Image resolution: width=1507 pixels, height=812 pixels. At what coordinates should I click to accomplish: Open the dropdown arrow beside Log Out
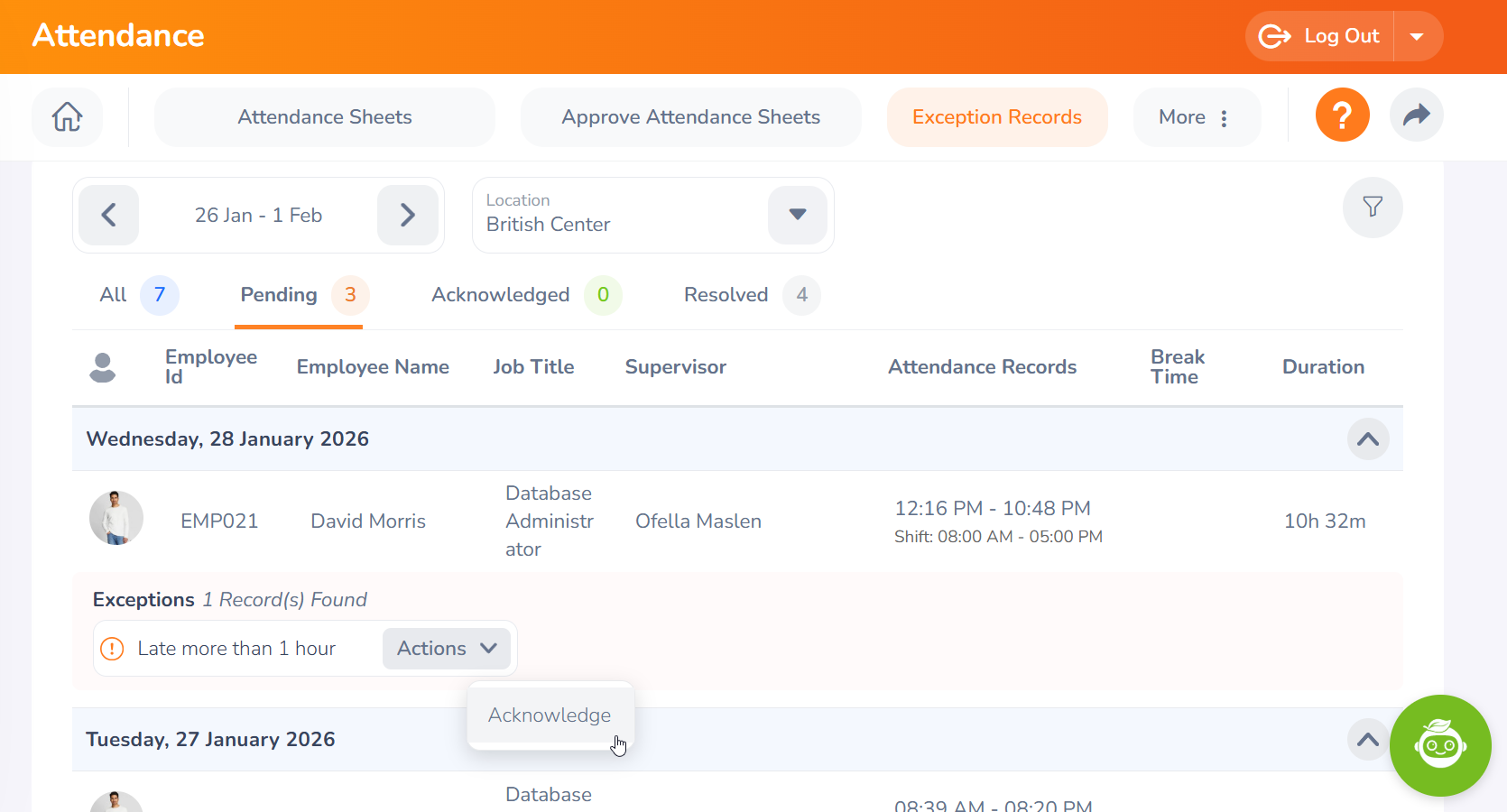pos(1417,37)
